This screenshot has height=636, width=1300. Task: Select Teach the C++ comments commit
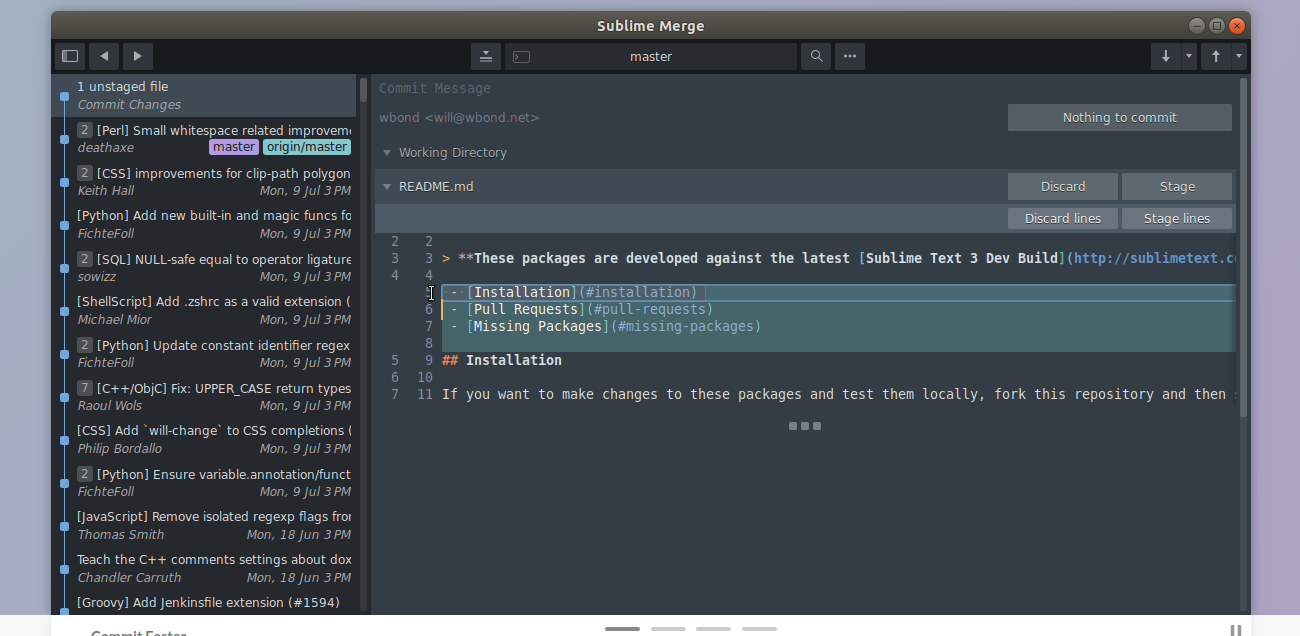pyautogui.click(x=205, y=568)
